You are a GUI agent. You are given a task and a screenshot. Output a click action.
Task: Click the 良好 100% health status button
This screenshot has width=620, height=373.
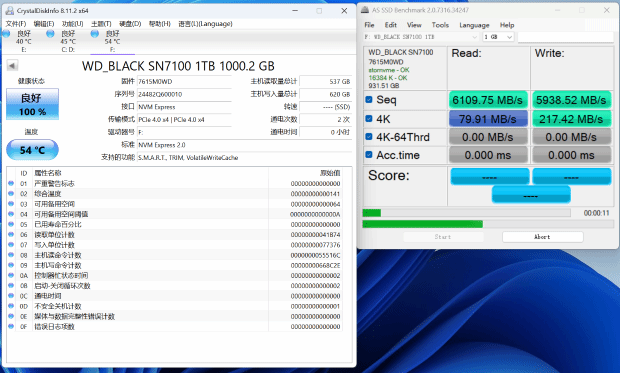[32, 104]
